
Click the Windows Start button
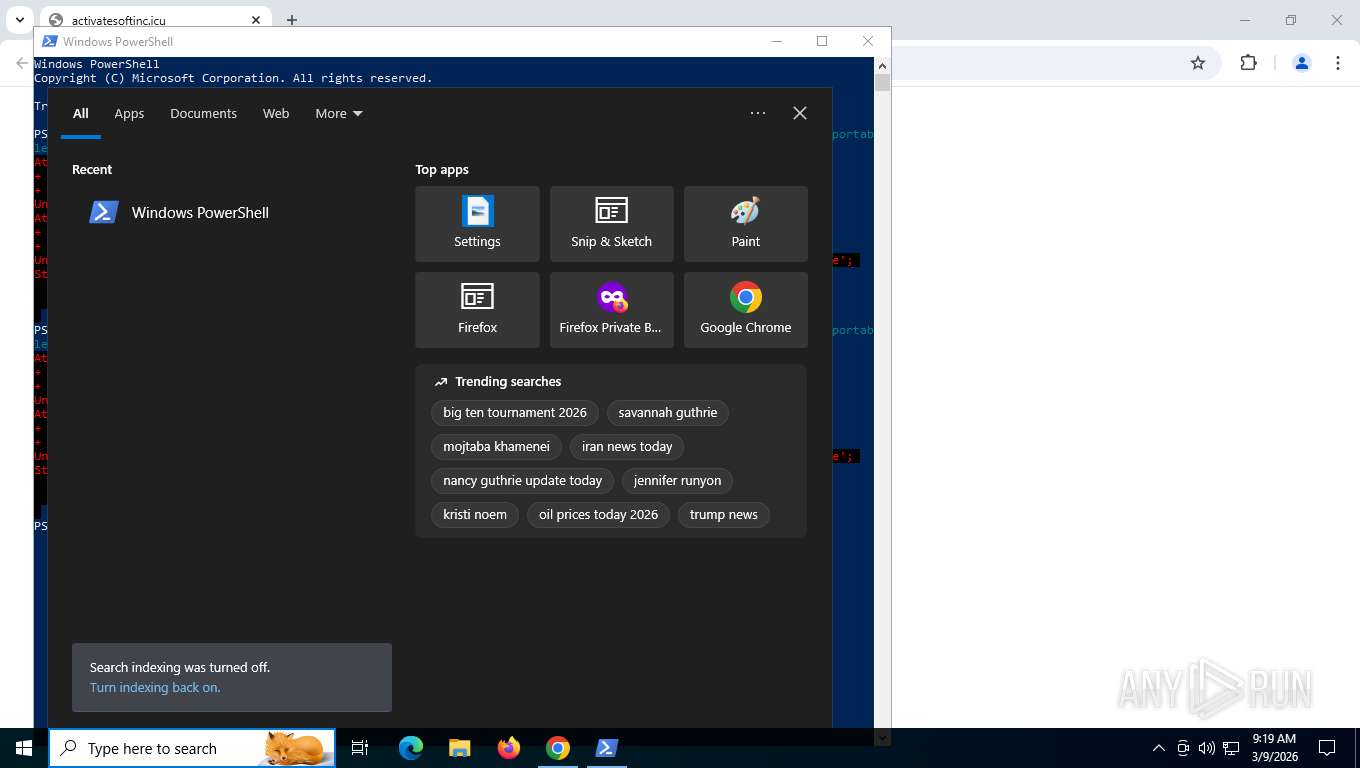click(24, 748)
